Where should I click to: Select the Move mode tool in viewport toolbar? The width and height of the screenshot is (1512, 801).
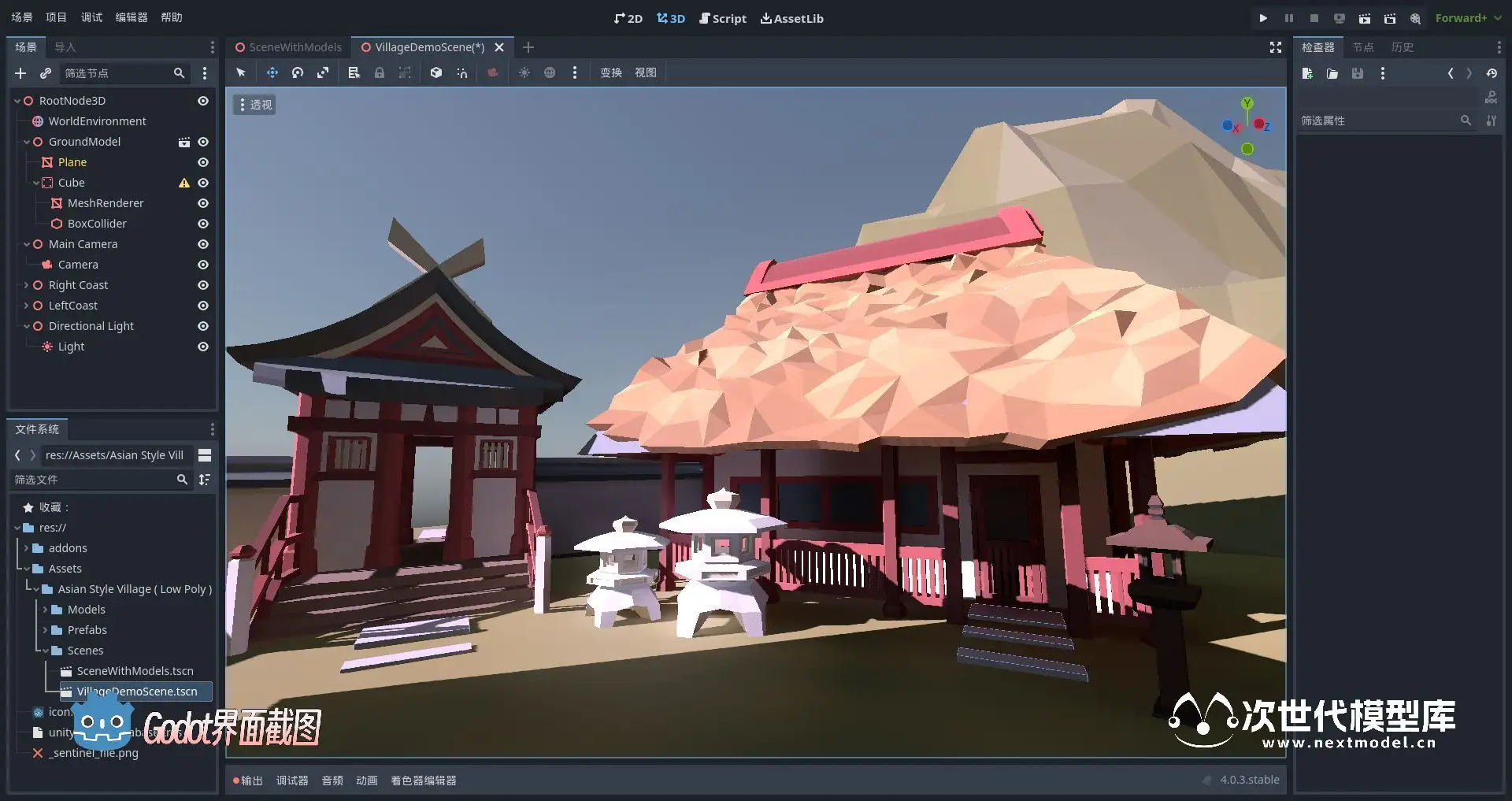[x=272, y=72]
